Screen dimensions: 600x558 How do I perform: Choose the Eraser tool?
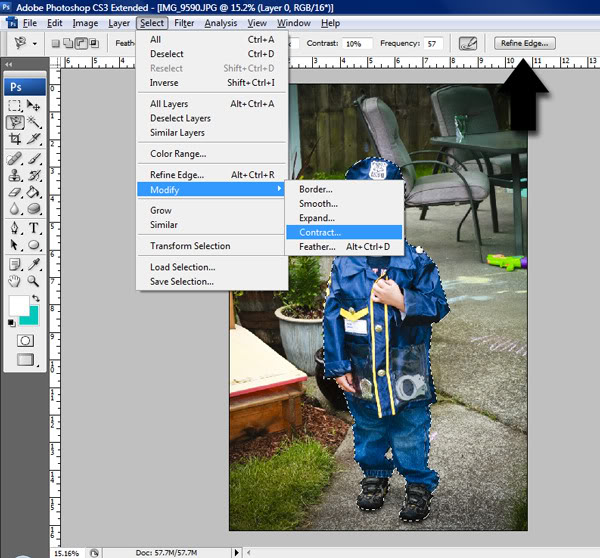pos(15,192)
